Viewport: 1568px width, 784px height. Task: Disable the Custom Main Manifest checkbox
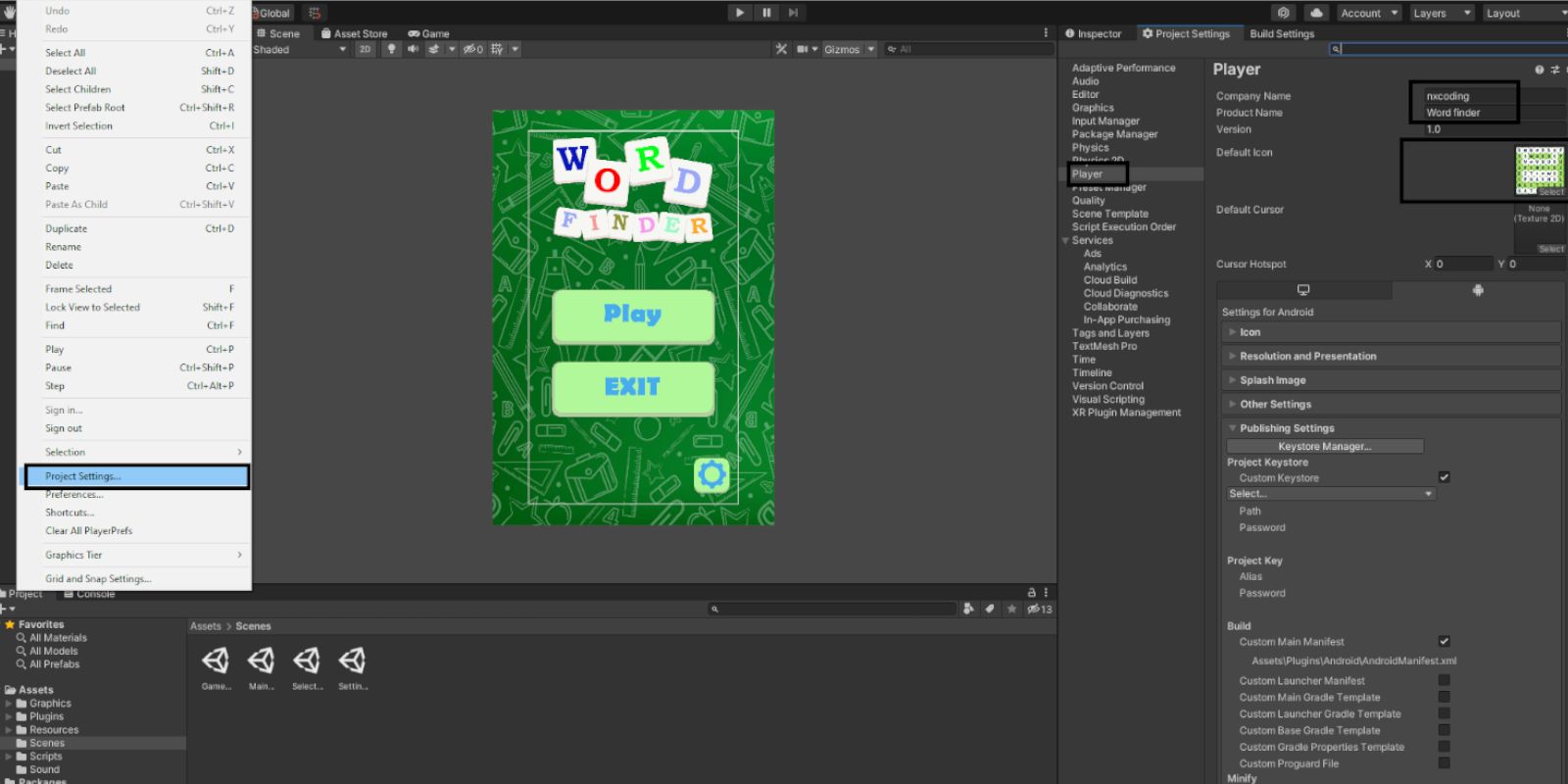[1444, 641]
